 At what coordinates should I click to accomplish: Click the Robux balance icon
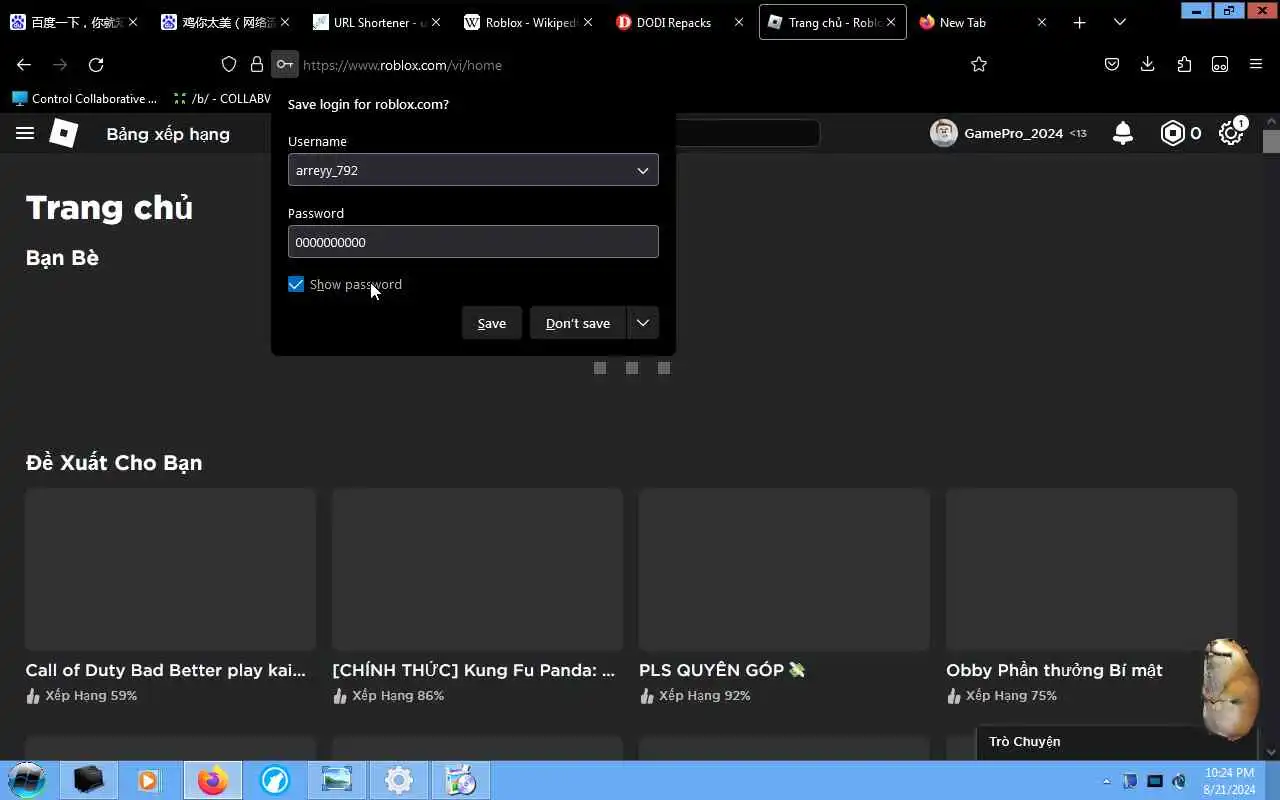coord(1172,133)
